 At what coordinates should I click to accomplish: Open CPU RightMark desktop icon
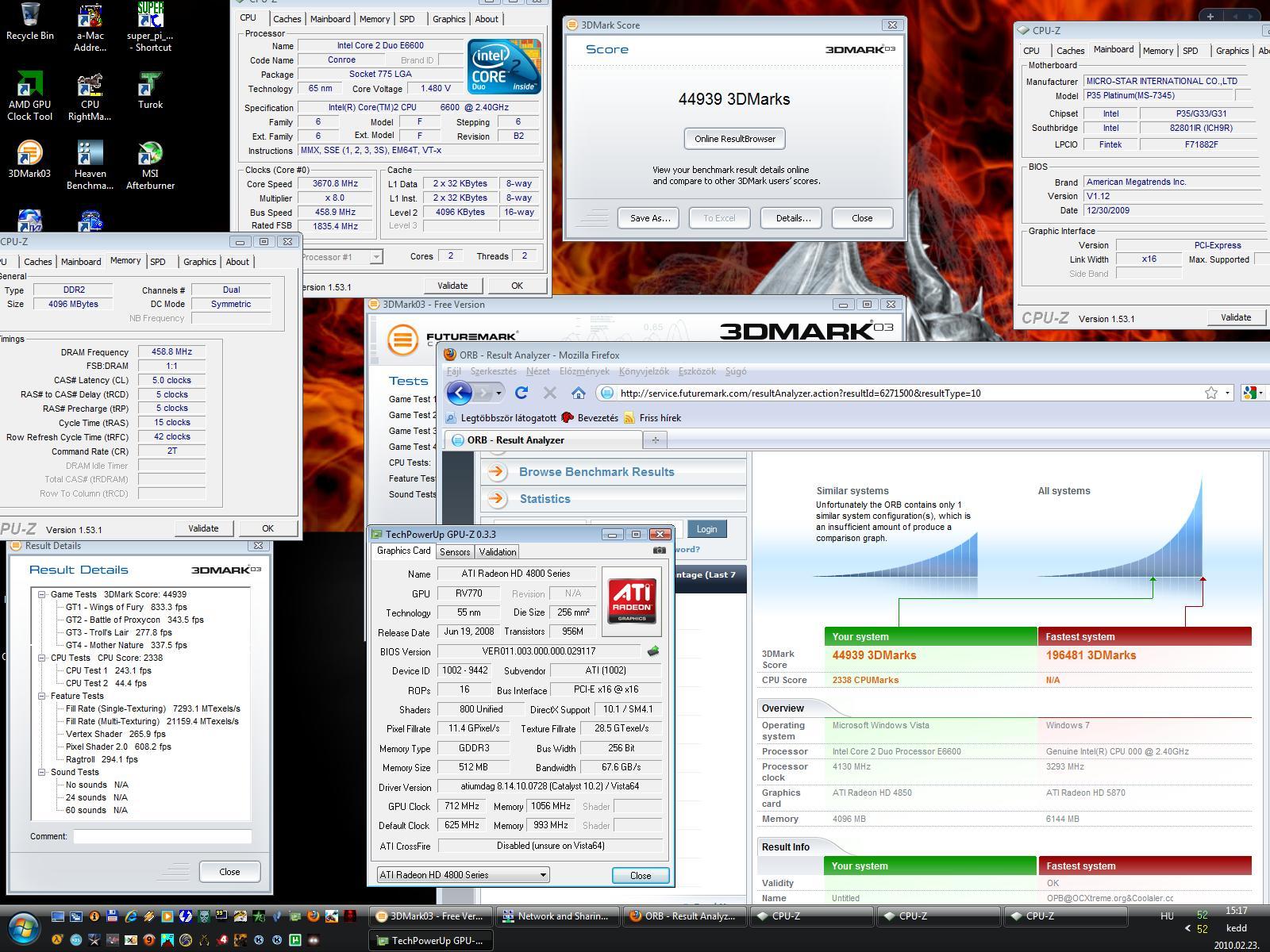tap(90, 97)
